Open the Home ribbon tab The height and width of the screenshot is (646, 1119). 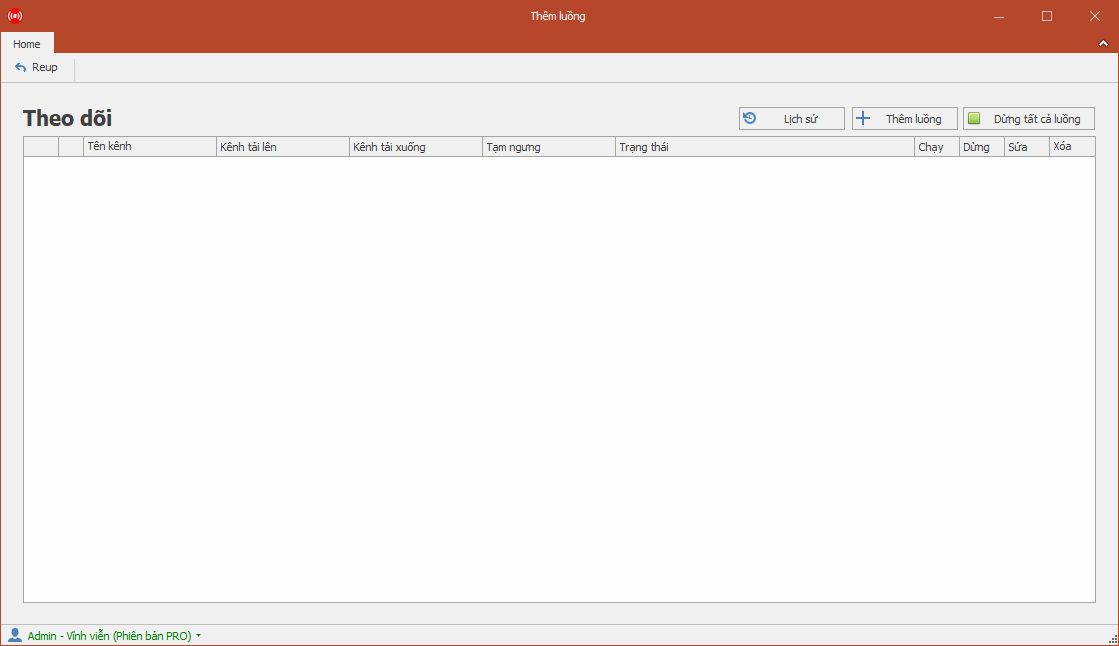(27, 44)
